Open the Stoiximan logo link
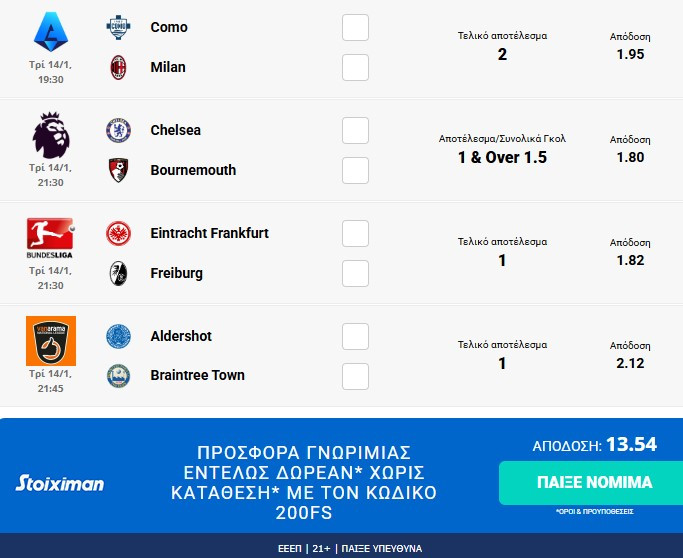The image size is (683, 558). 60,484
